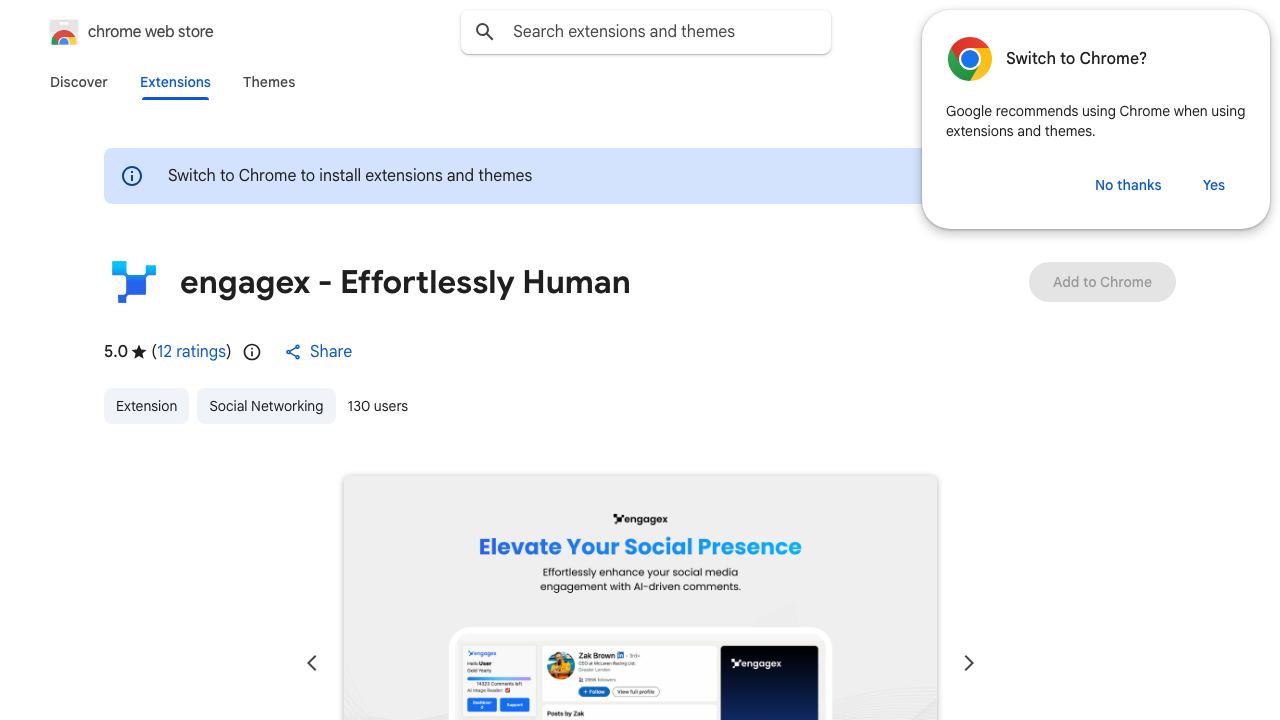
Task: Open the Social Networking category chip
Action: (266, 406)
